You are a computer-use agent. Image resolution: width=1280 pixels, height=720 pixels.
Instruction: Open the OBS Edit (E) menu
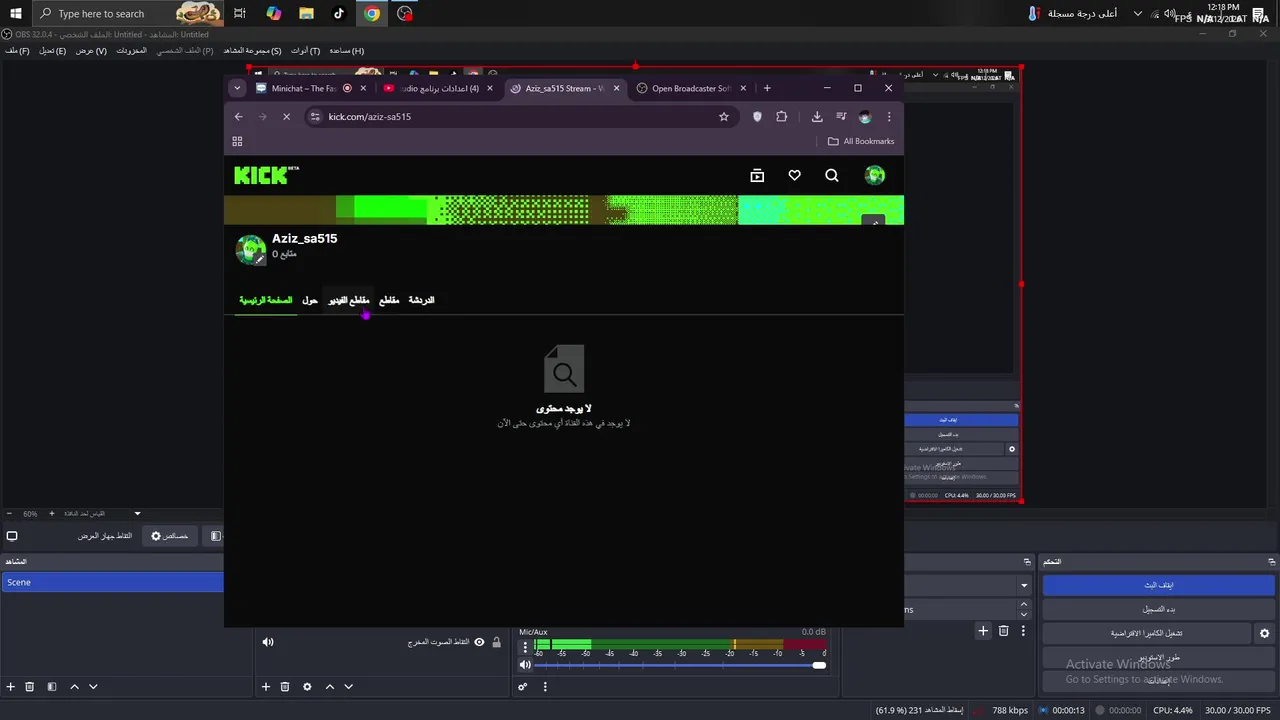[x=53, y=51]
